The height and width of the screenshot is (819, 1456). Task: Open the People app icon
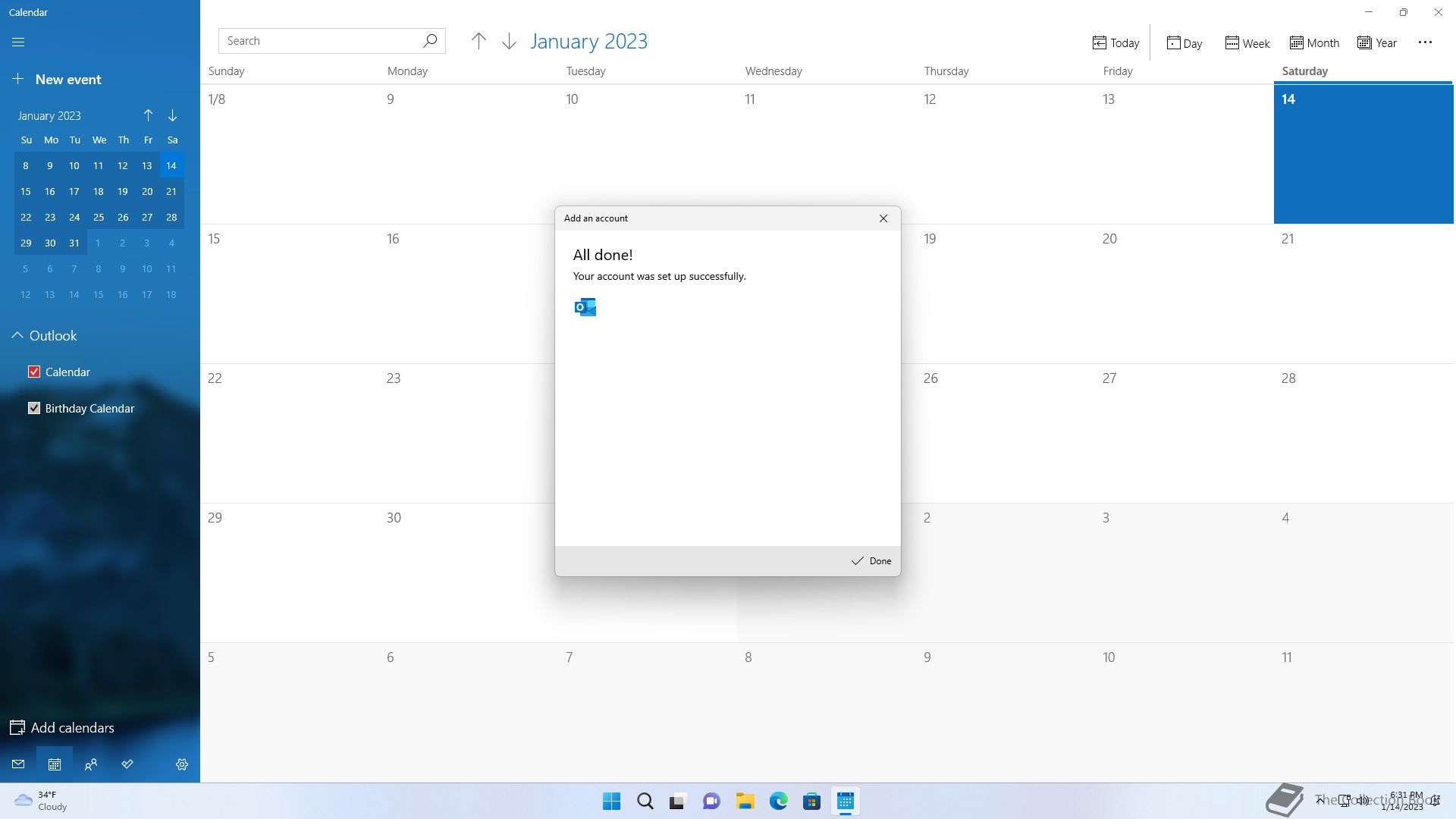(x=91, y=764)
